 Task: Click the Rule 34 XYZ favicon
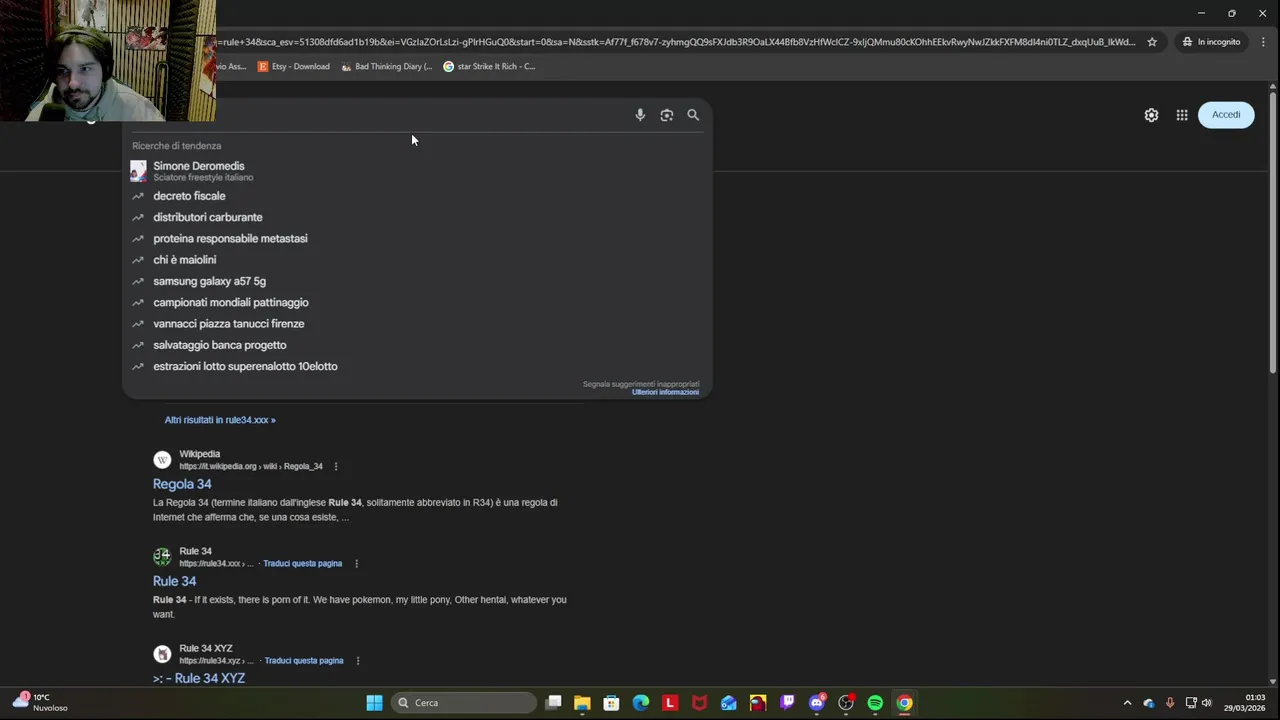[162, 654]
